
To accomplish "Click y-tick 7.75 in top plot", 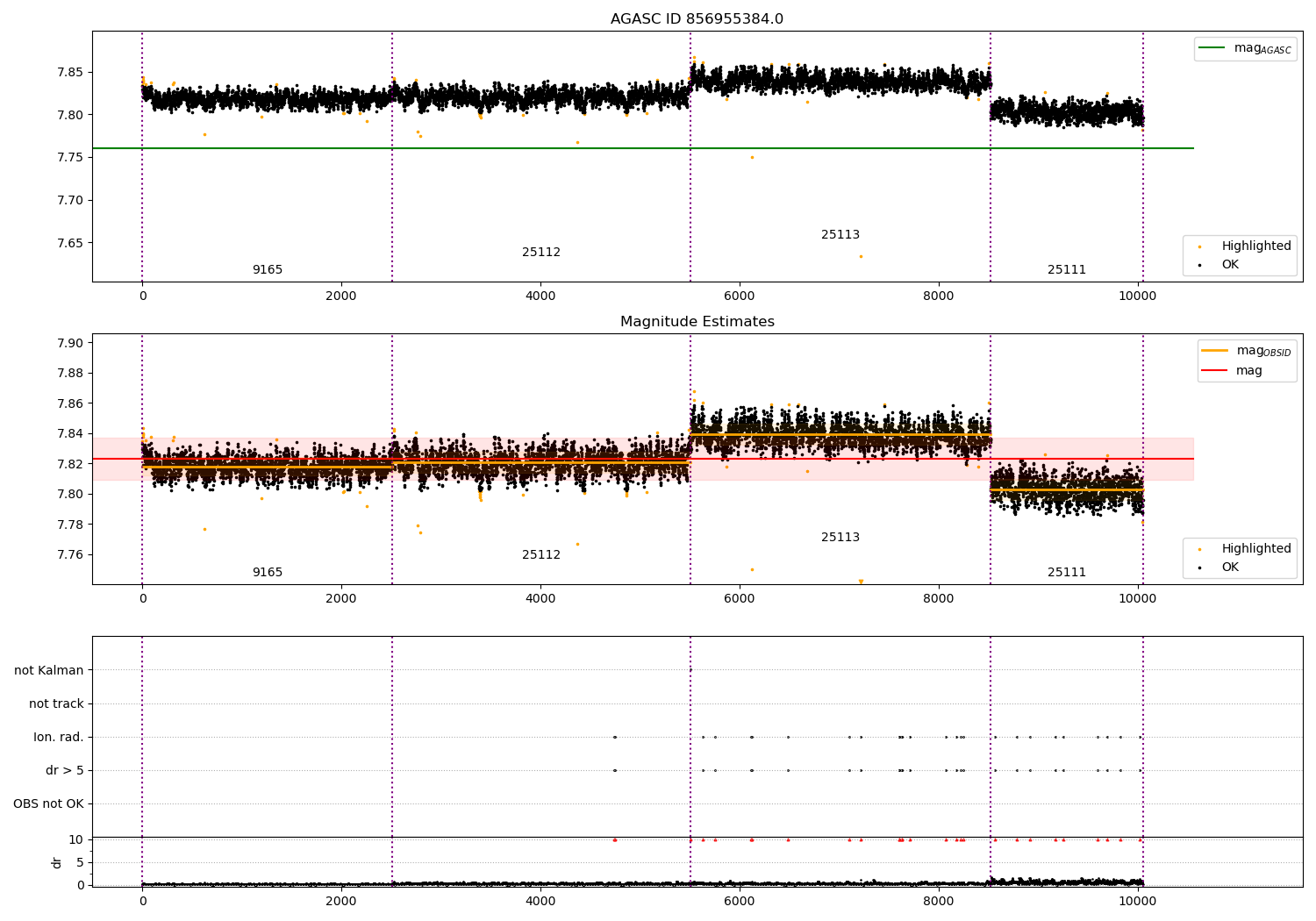I will pyautogui.click(x=70, y=158).
